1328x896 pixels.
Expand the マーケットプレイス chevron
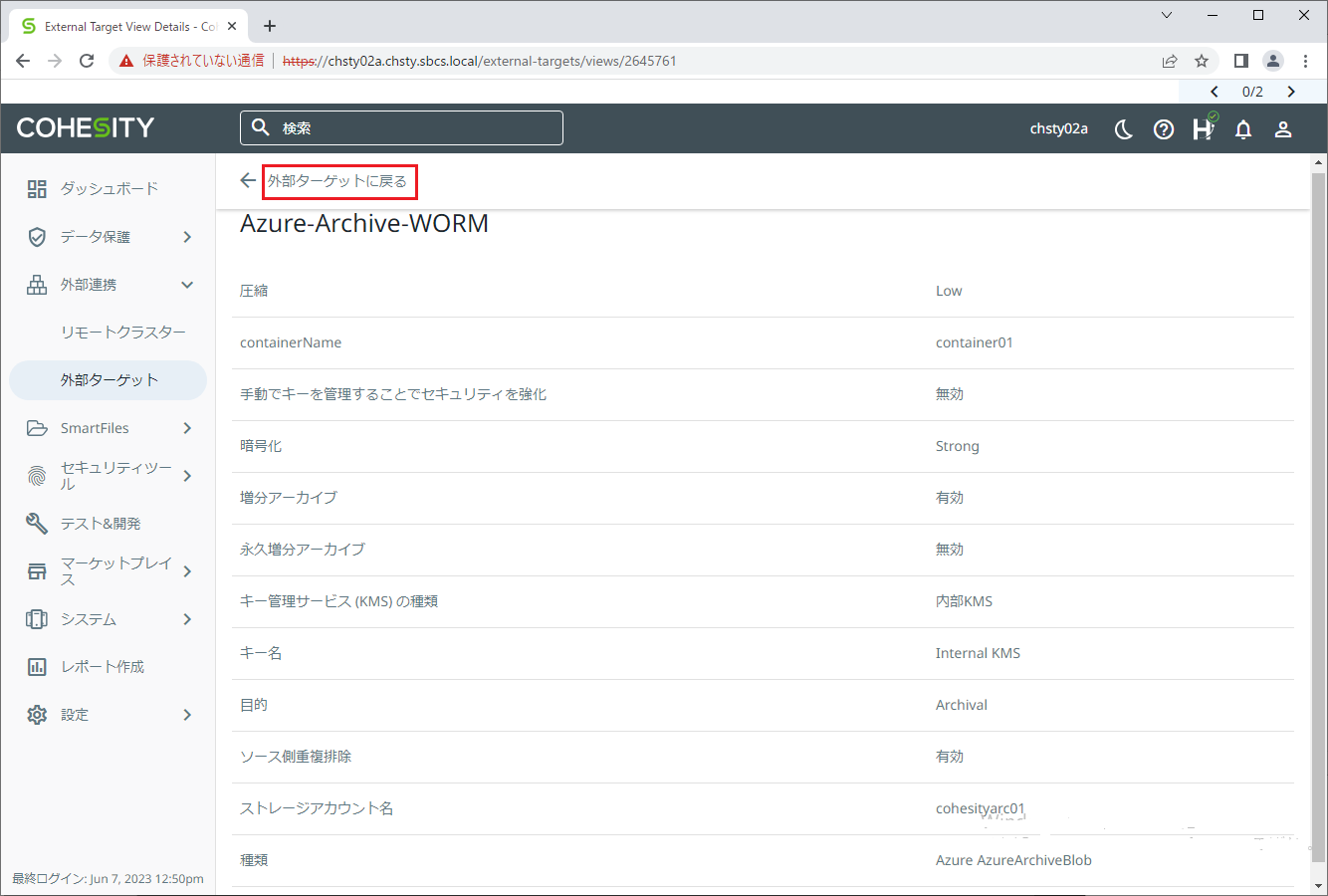(187, 571)
